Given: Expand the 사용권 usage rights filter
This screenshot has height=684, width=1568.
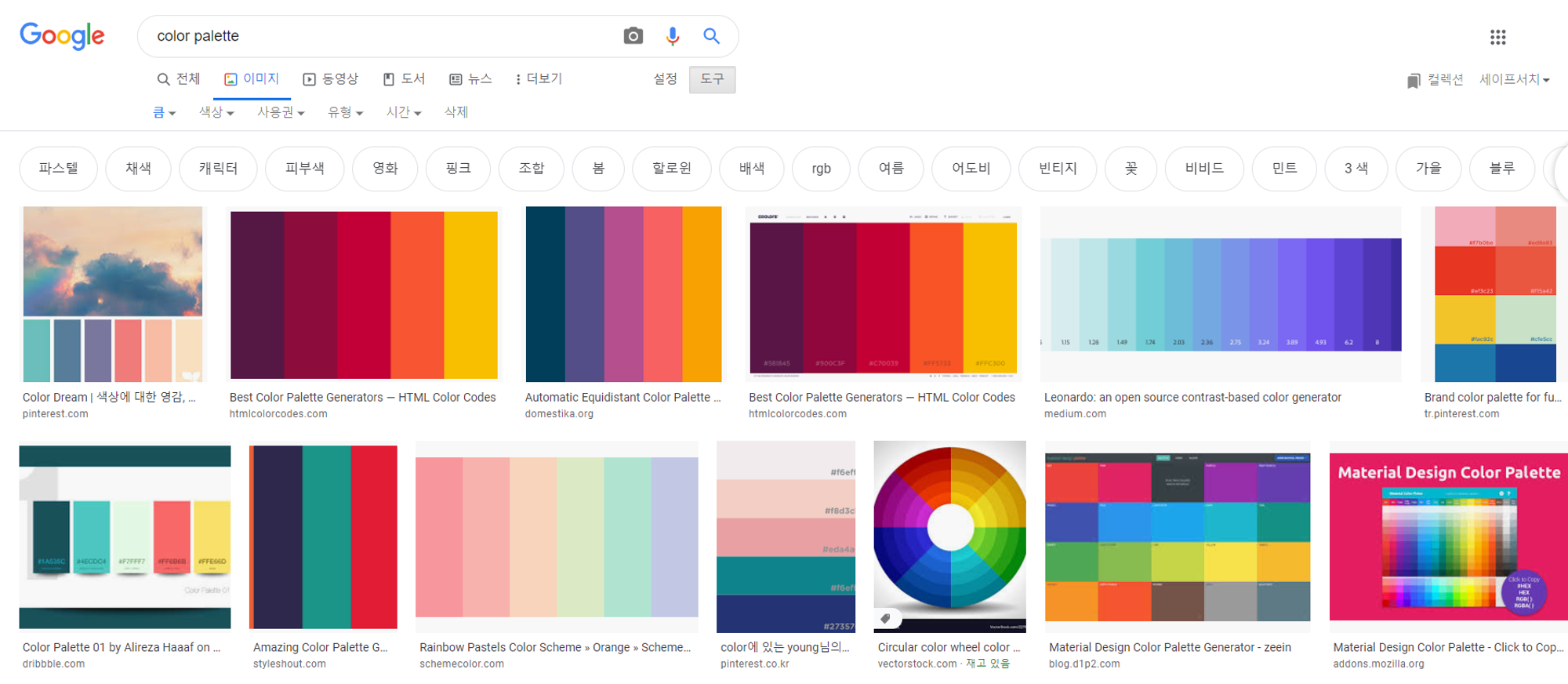Looking at the screenshot, I should tap(281, 112).
